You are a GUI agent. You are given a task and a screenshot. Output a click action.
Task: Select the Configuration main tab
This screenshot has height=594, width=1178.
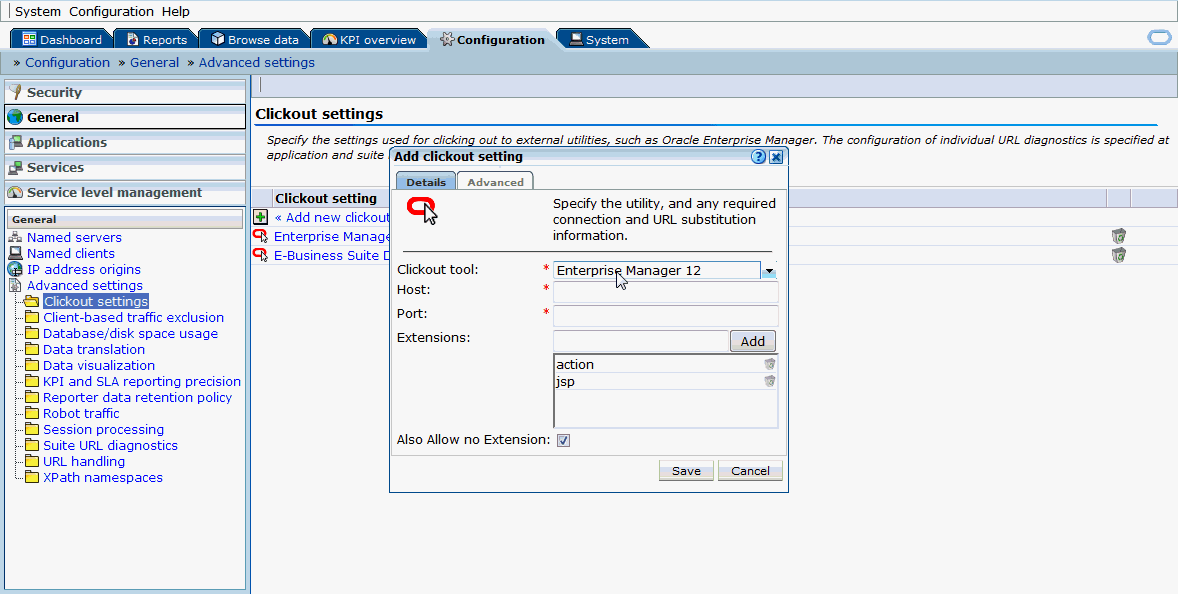(492, 40)
